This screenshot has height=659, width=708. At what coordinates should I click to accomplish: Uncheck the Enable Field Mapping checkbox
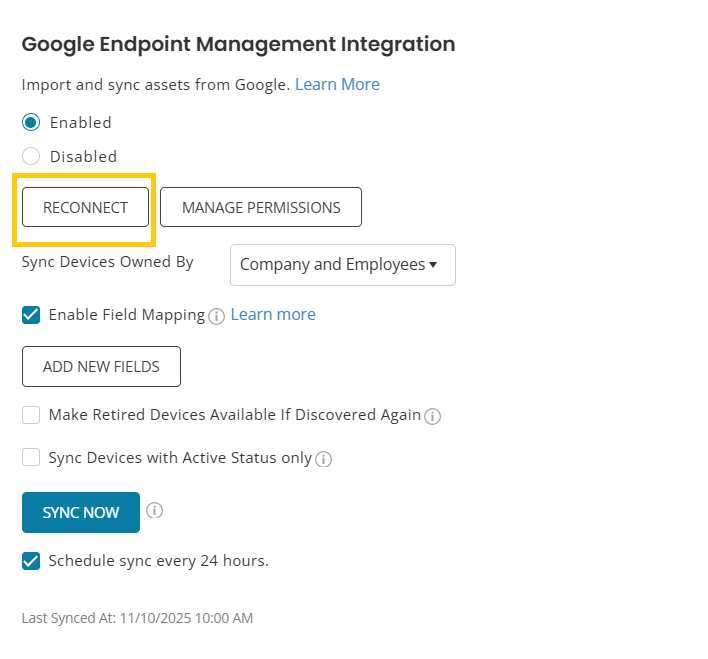[x=31, y=315]
